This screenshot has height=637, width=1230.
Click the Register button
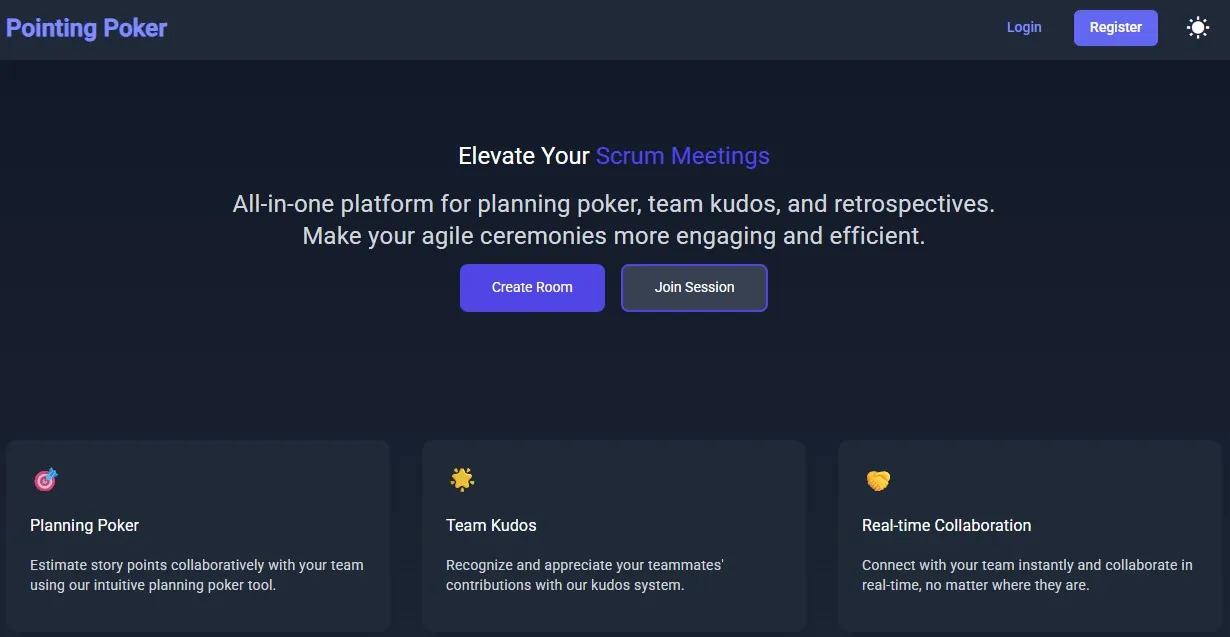coord(1116,28)
